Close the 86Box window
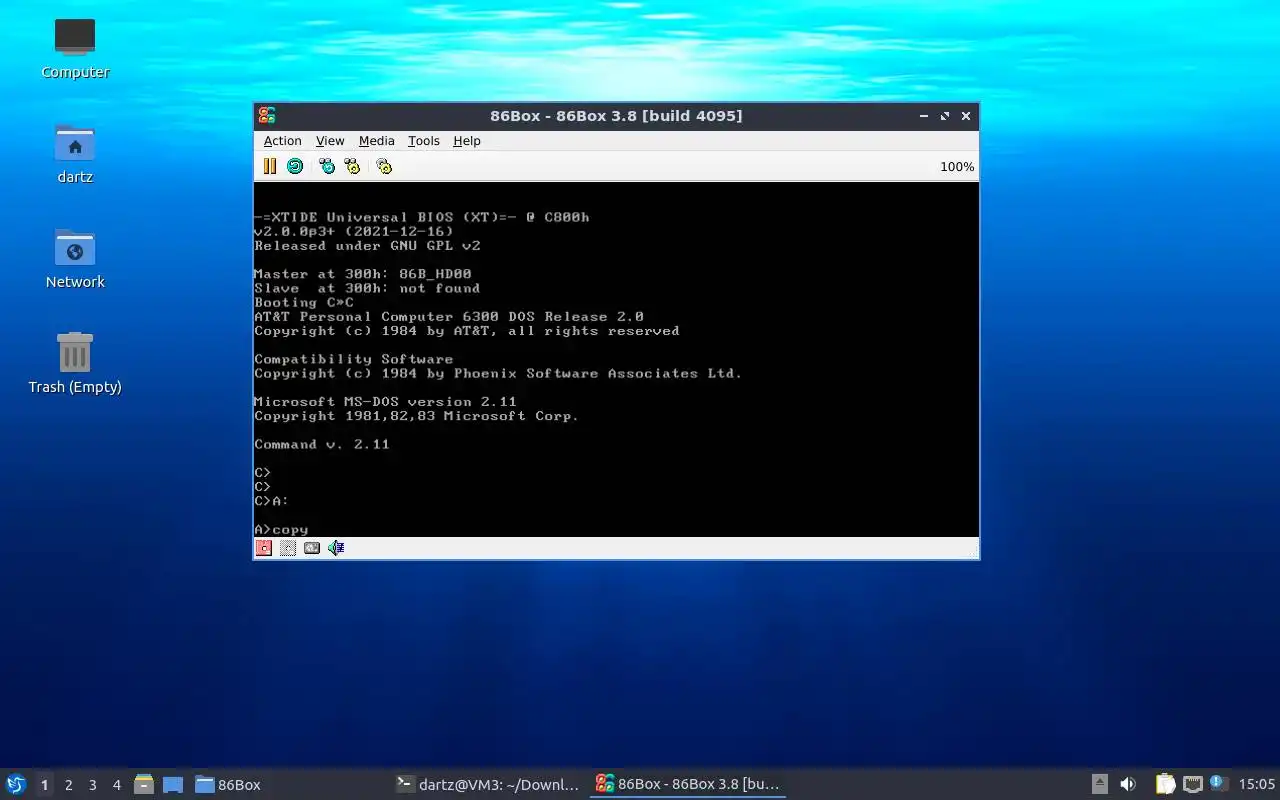 click(966, 116)
